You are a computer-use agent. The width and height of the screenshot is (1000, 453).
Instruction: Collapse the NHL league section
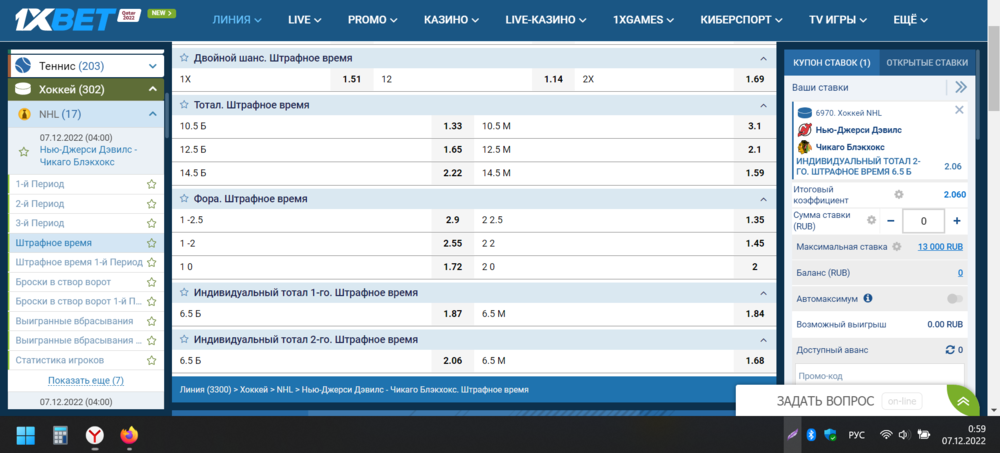coord(152,114)
